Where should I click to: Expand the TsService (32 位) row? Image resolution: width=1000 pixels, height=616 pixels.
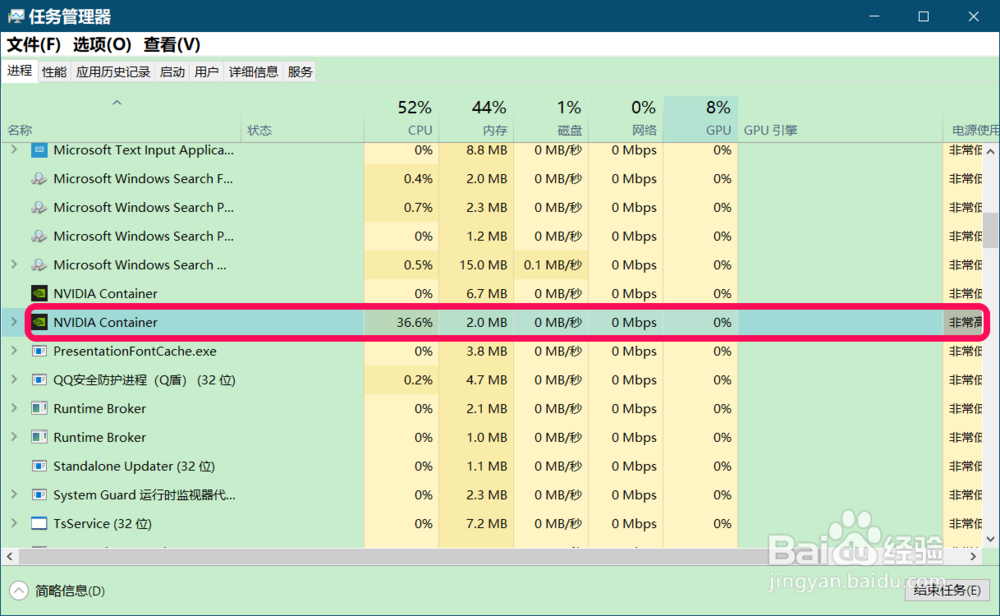click(14, 522)
